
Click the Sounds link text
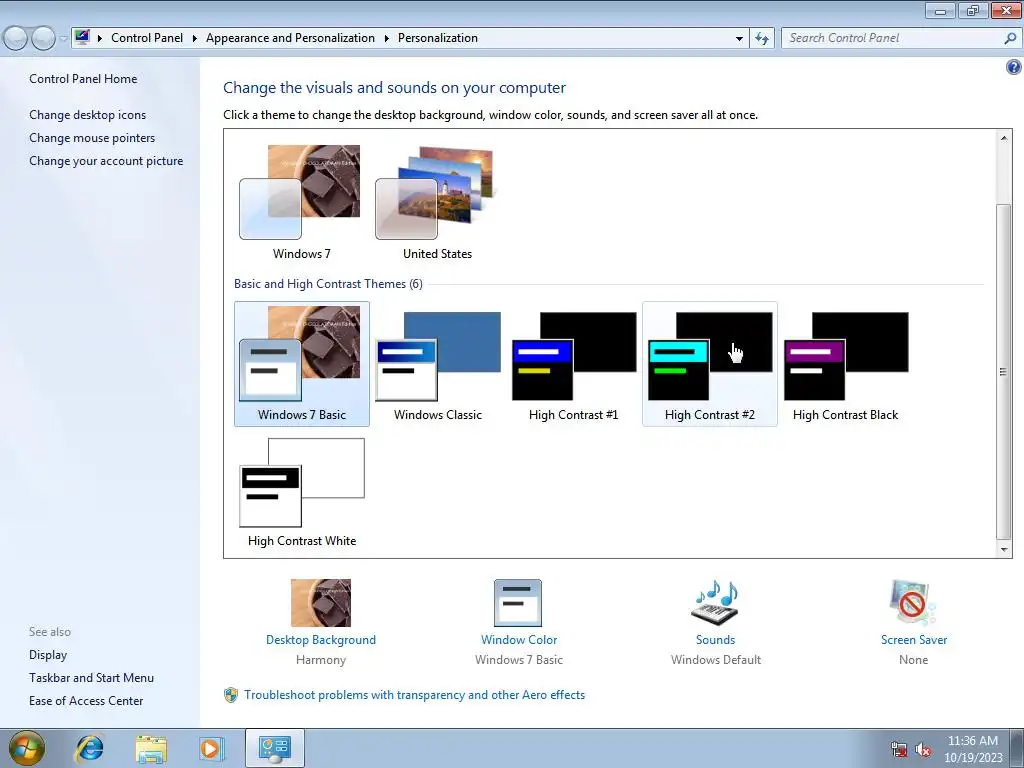coord(716,640)
